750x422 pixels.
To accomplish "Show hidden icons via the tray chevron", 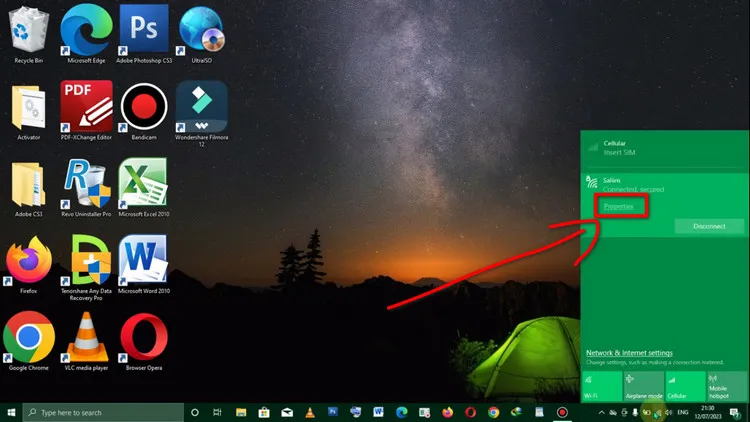I will pos(601,412).
